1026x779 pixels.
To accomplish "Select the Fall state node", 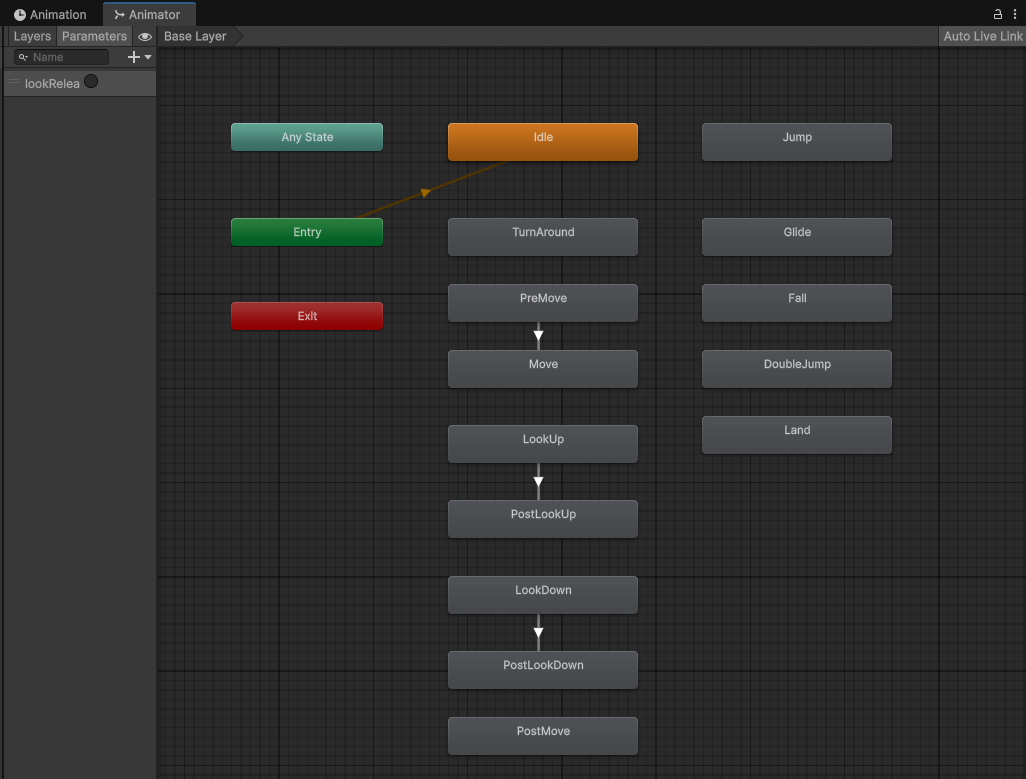I will pyautogui.click(x=796, y=303).
